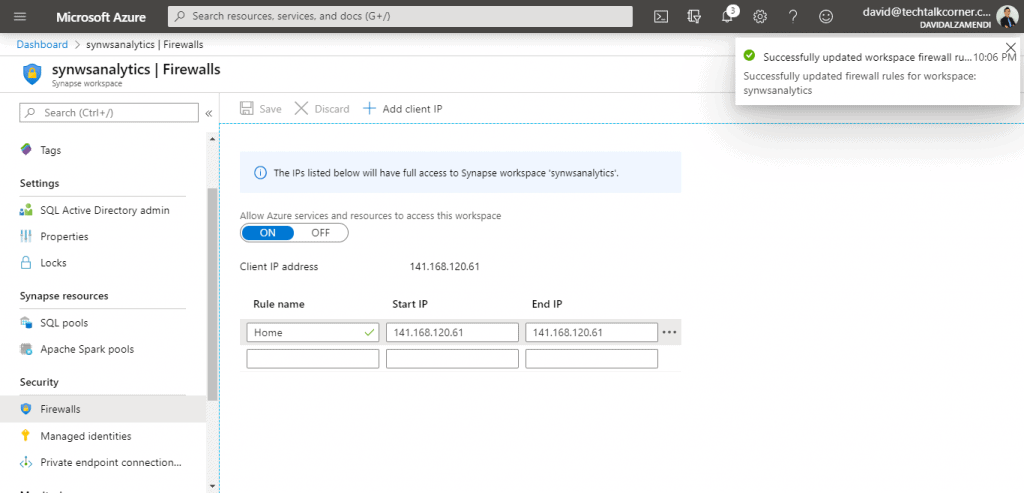The height and width of the screenshot is (493, 1024).
Task: Click the Discard button label
Action: click(332, 109)
